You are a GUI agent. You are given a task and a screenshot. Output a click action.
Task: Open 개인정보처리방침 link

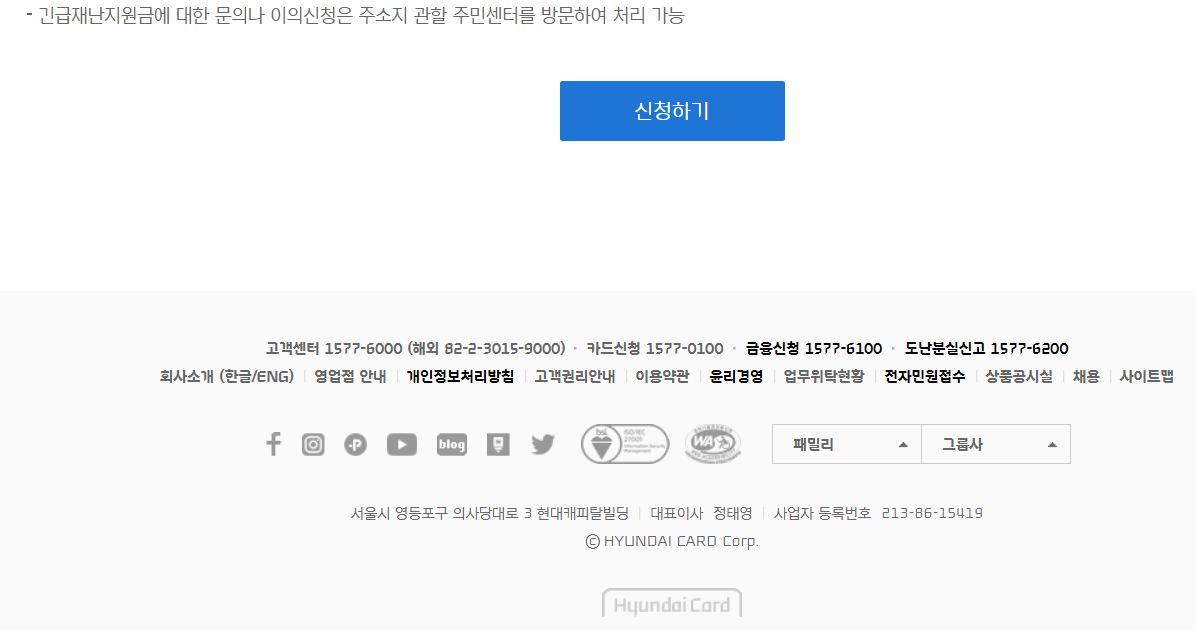(x=460, y=376)
